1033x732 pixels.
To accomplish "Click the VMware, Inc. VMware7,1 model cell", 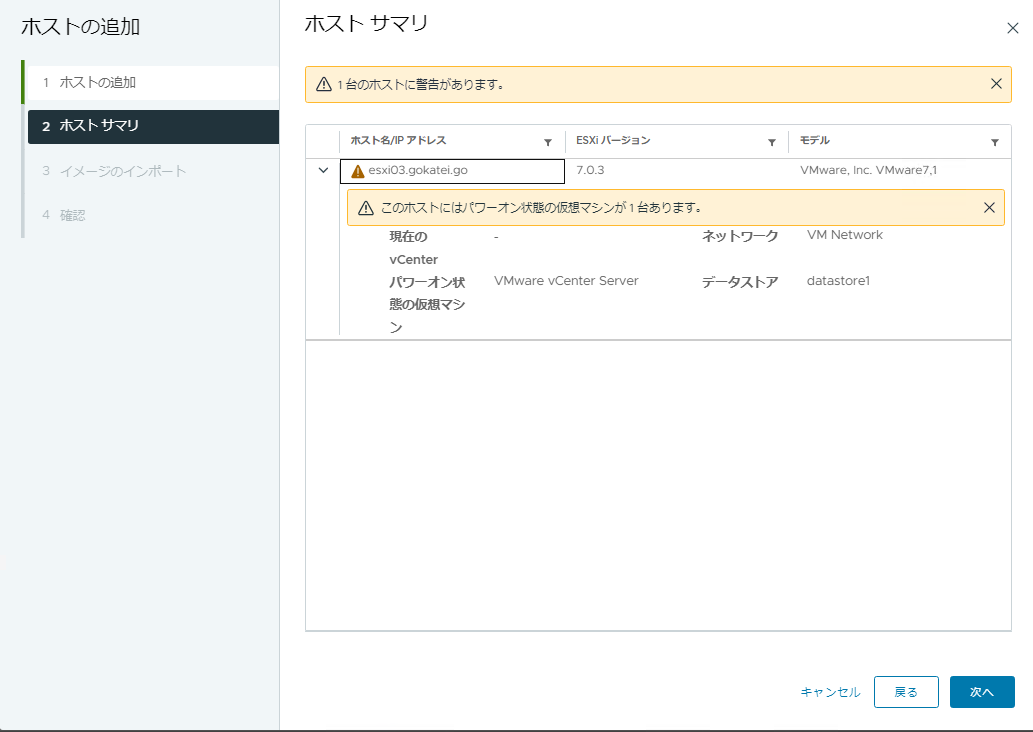I will pyautogui.click(x=868, y=170).
